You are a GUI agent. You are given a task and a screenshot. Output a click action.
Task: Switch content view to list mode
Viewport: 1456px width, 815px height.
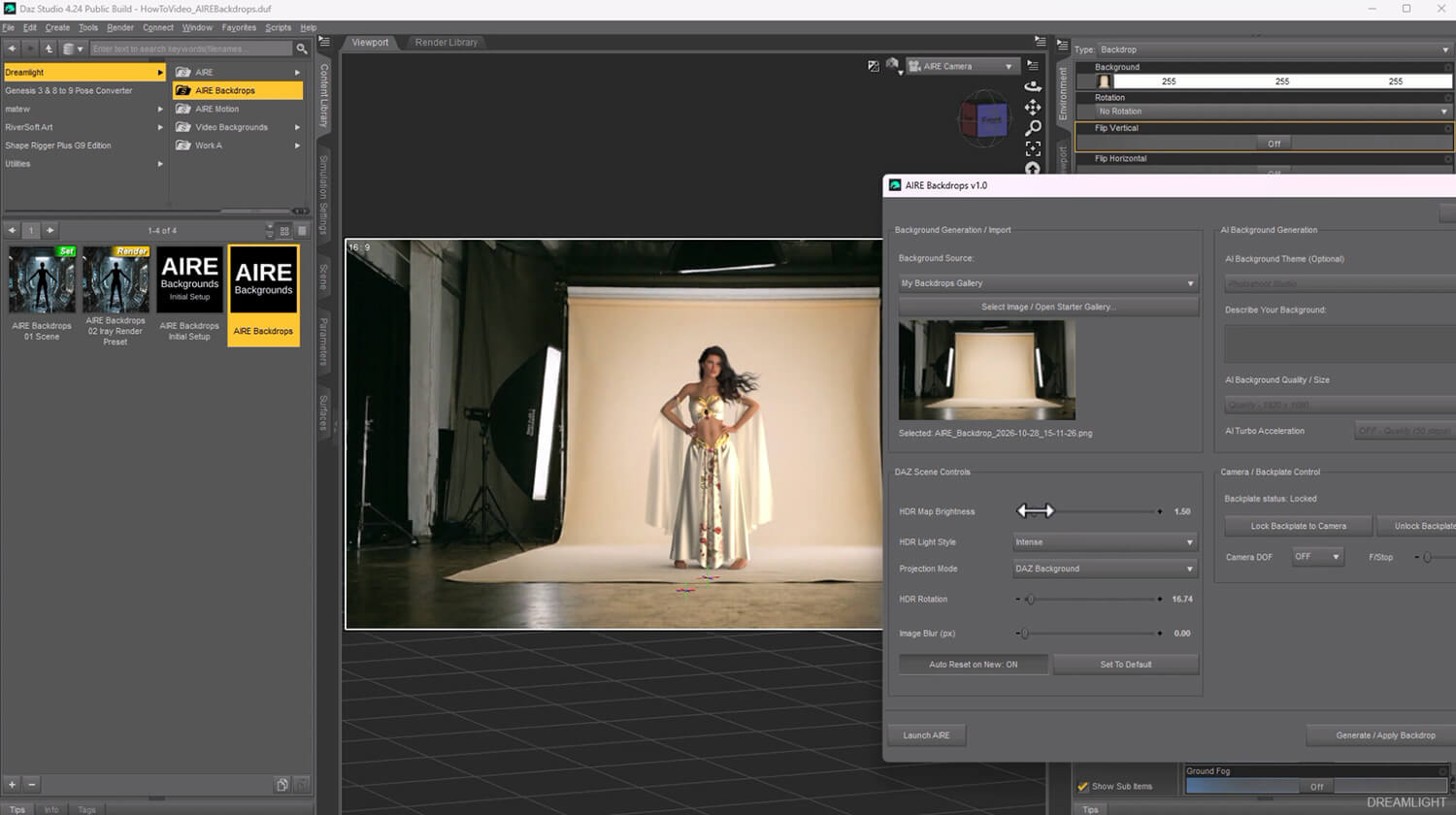[302, 231]
